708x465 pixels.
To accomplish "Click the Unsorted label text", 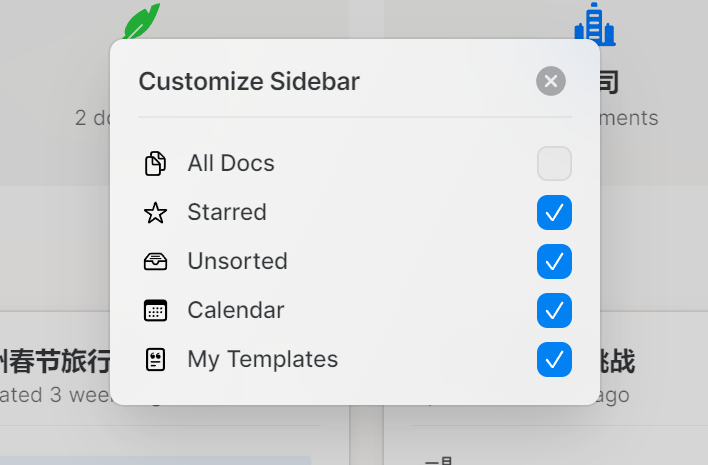I will point(237,261).
